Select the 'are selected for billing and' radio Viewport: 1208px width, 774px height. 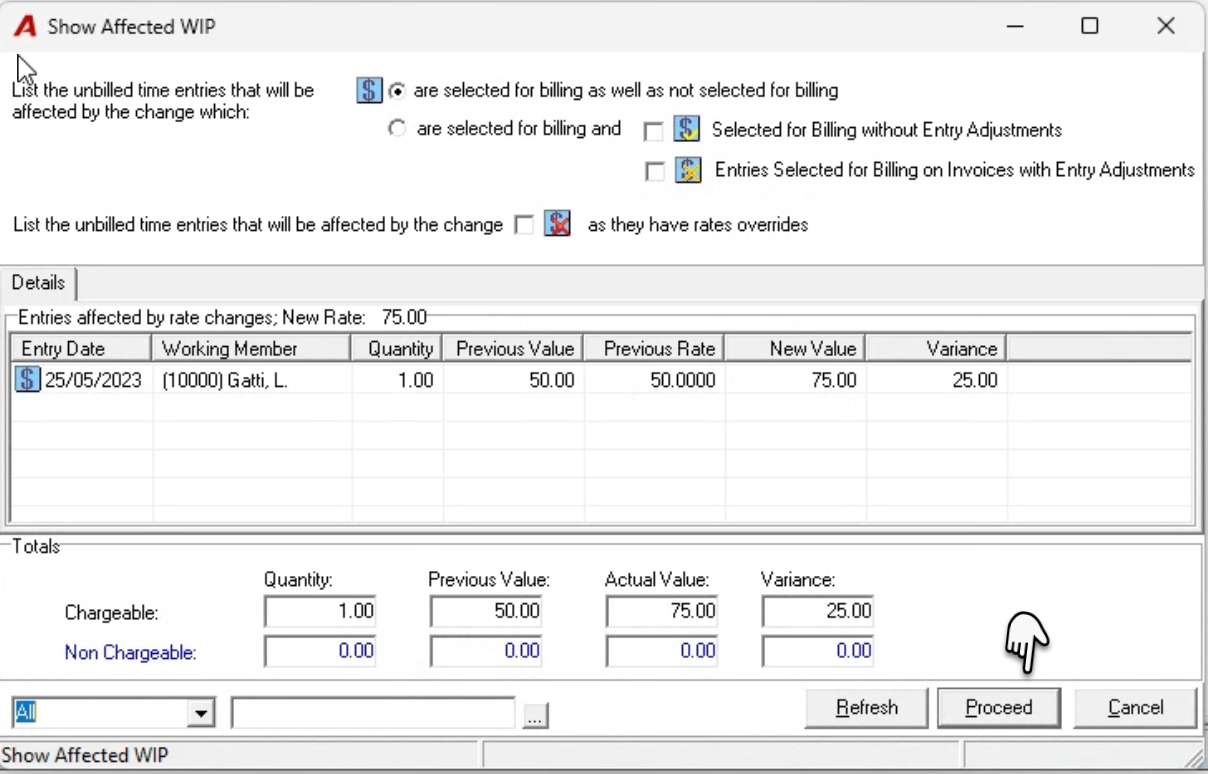click(397, 129)
